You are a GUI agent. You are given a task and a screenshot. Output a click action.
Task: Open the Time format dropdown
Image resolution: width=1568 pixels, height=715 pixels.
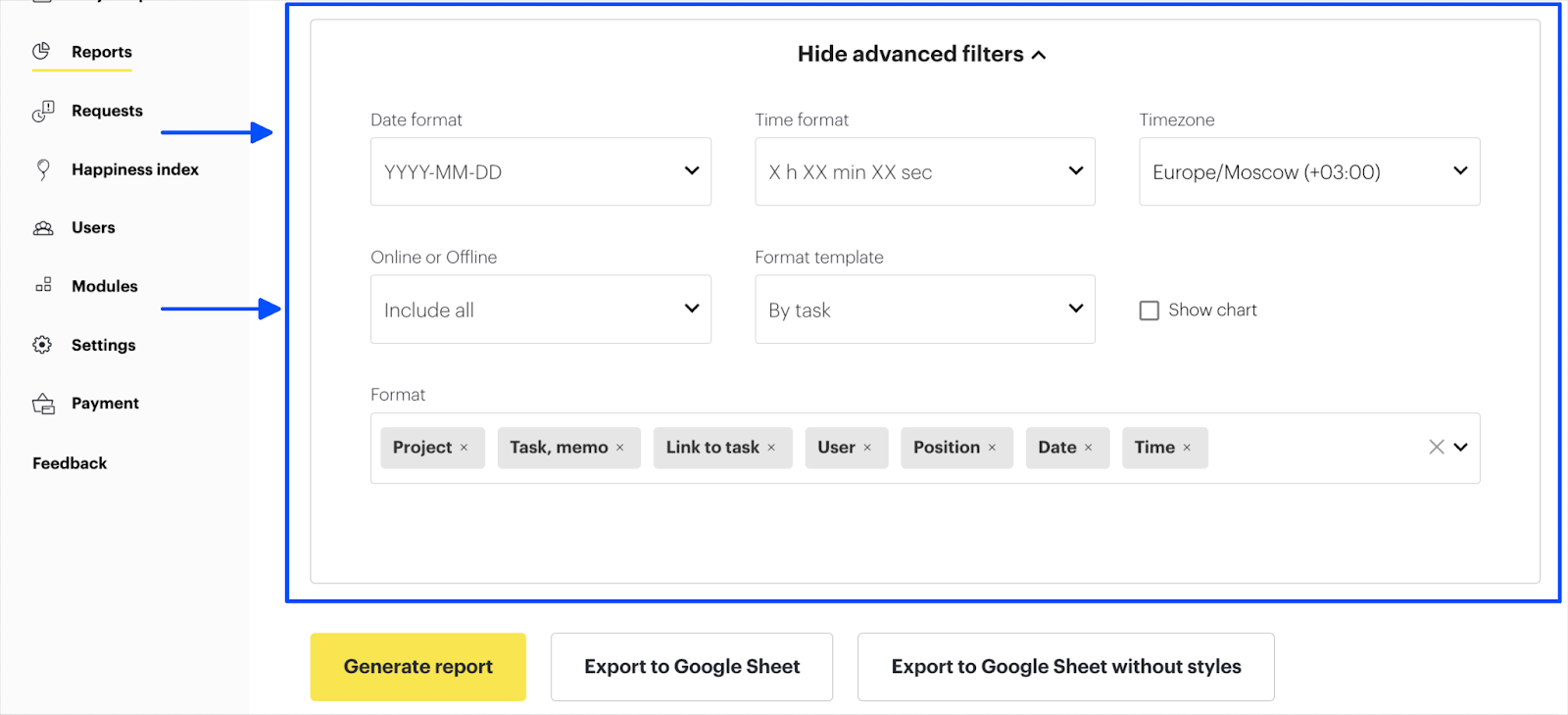pyautogui.click(x=925, y=171)
